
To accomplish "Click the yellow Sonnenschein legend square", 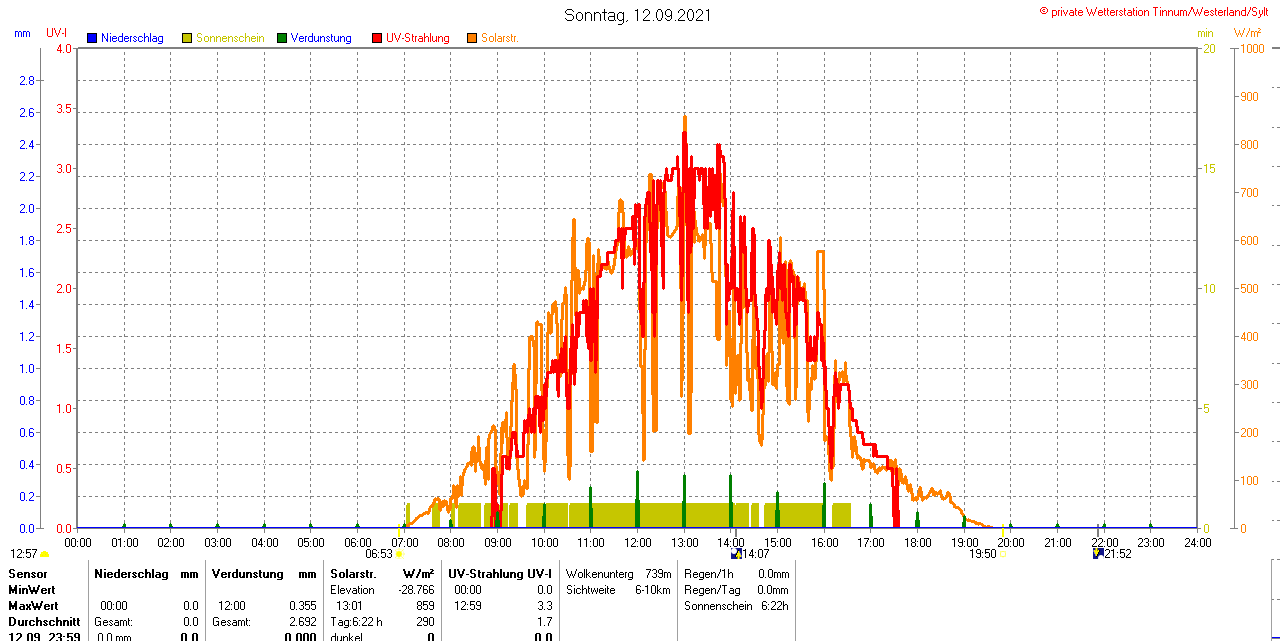I will (187, 38).
